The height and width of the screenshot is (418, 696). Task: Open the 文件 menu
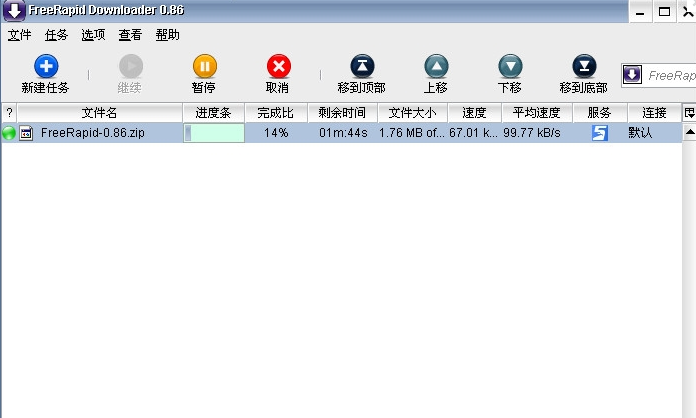(20, 35)
